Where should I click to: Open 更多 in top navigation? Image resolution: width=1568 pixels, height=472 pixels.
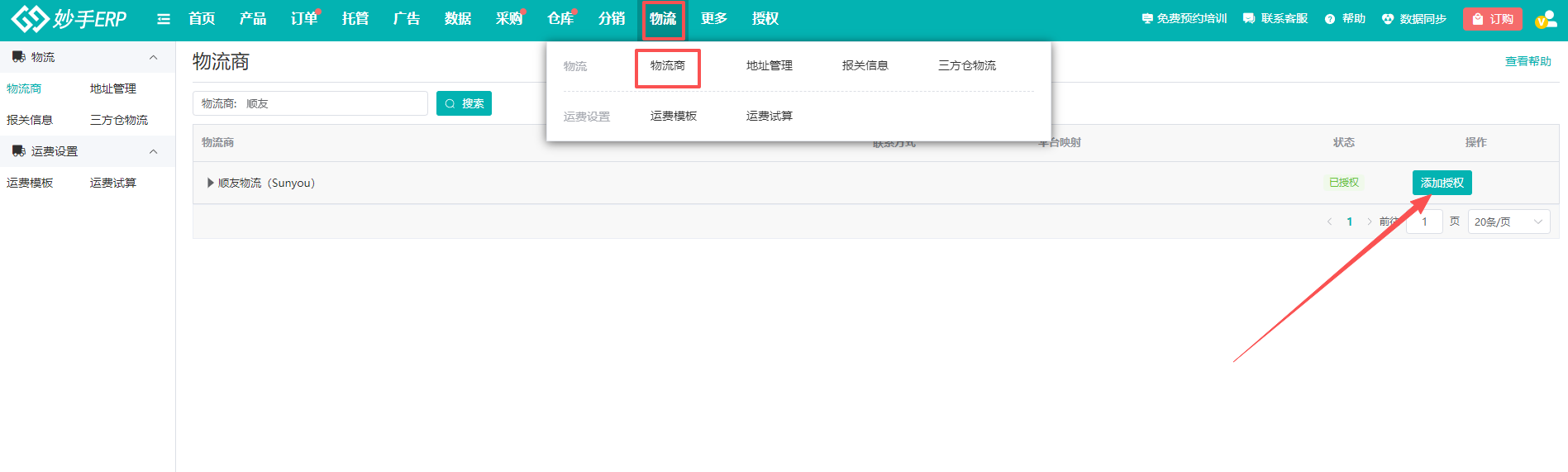[714, 18]
